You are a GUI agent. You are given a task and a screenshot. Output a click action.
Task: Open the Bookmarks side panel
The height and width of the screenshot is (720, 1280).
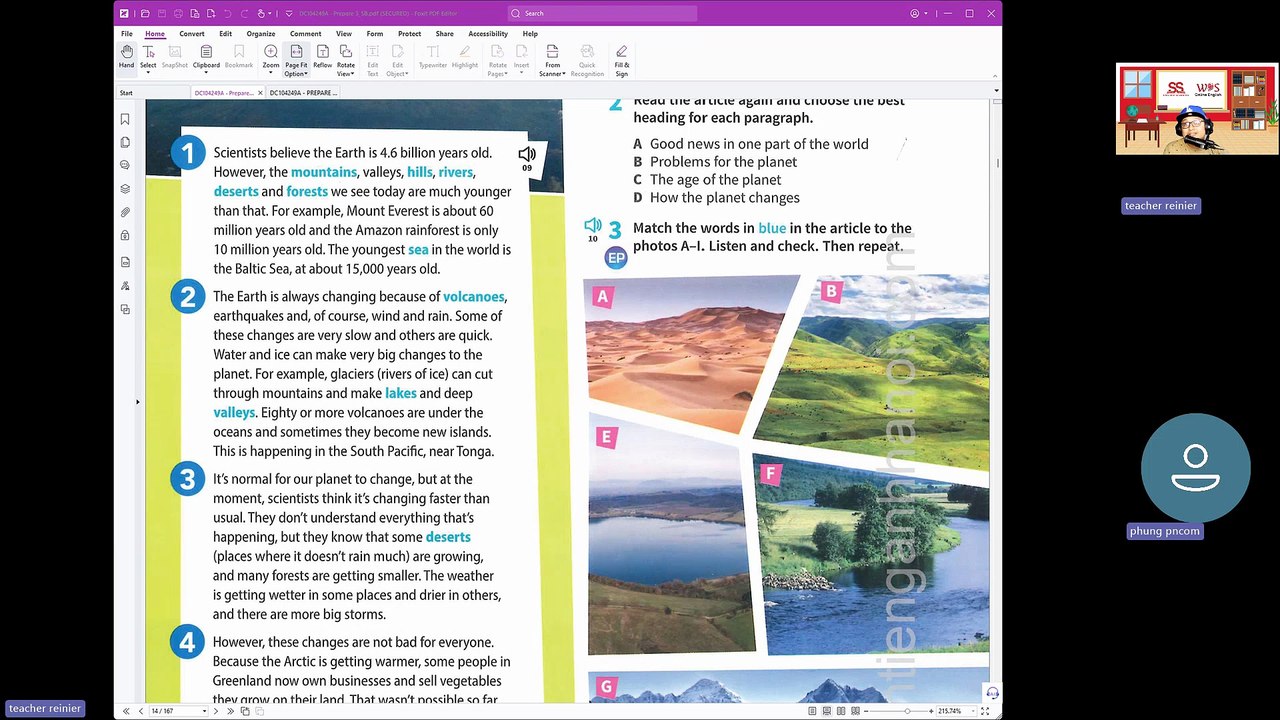point(125,119)
